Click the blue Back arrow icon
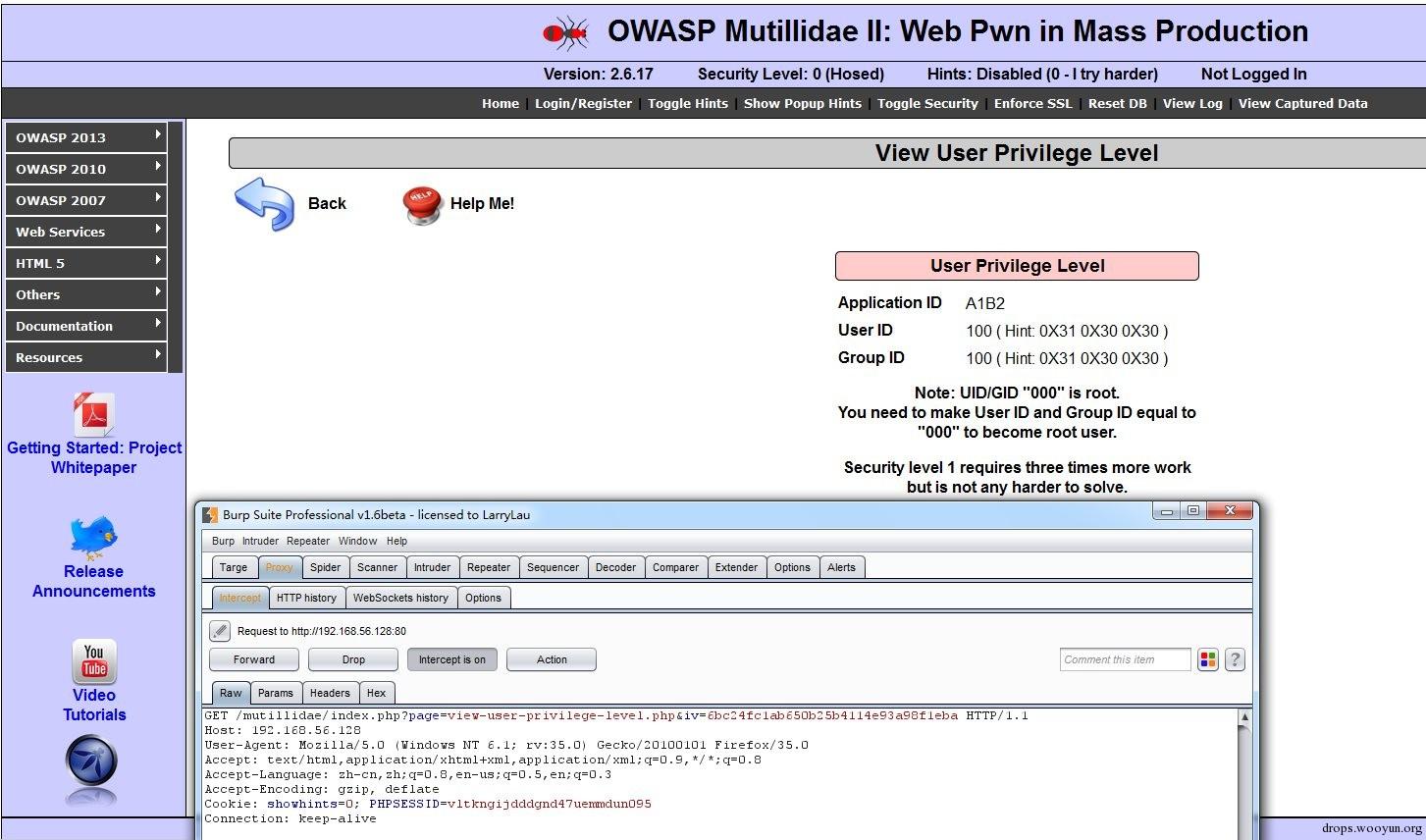This screenshot has height=840, width=1426. click(x=264, y=203)
